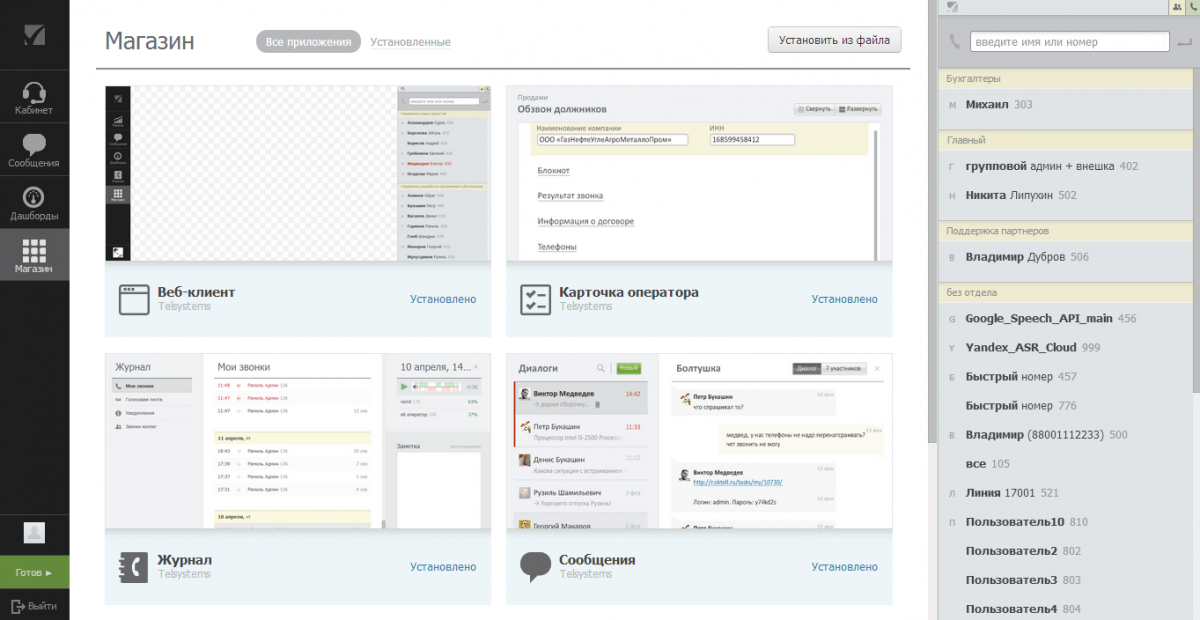The width and height of the screenshot is (1200, 620).
Task: Select the Все приложения tab
Action: coord(309,42)
